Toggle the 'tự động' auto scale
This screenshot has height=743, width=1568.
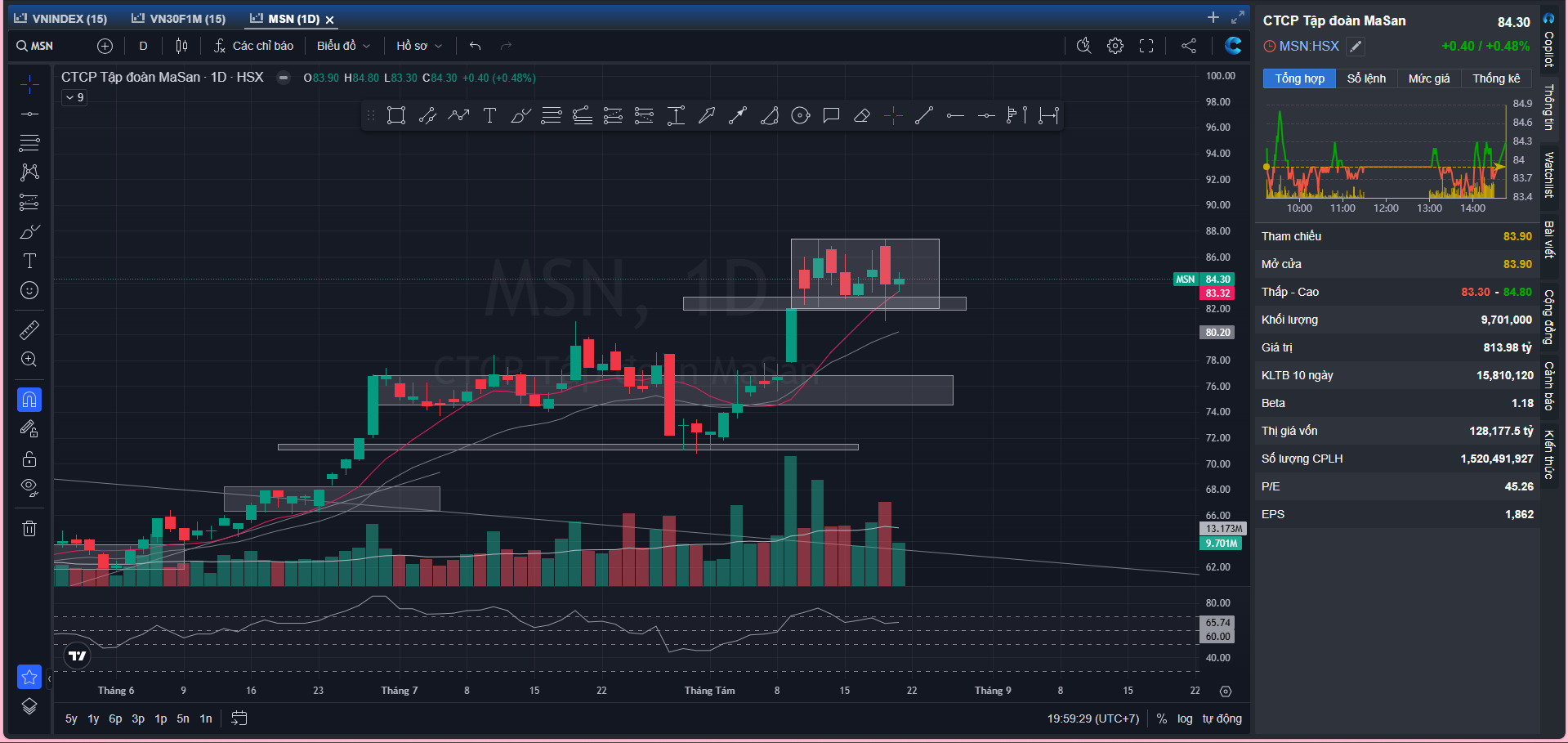(1222, 718)
